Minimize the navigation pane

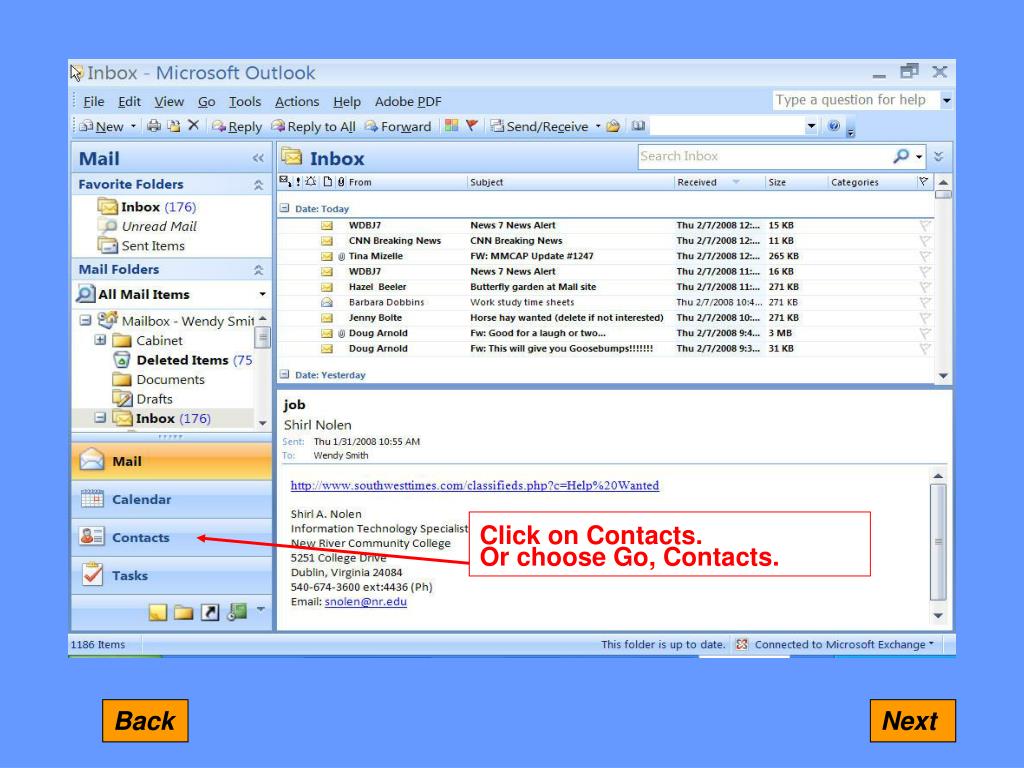(258, 158)
